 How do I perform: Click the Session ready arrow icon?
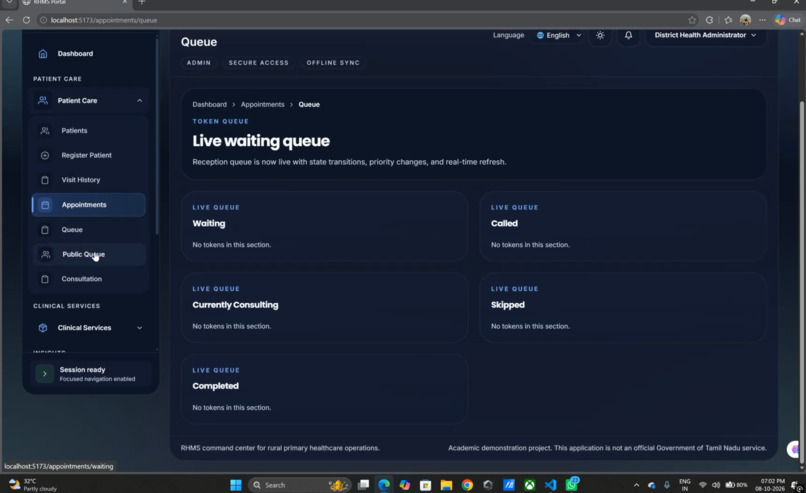(x=45, y=374)
